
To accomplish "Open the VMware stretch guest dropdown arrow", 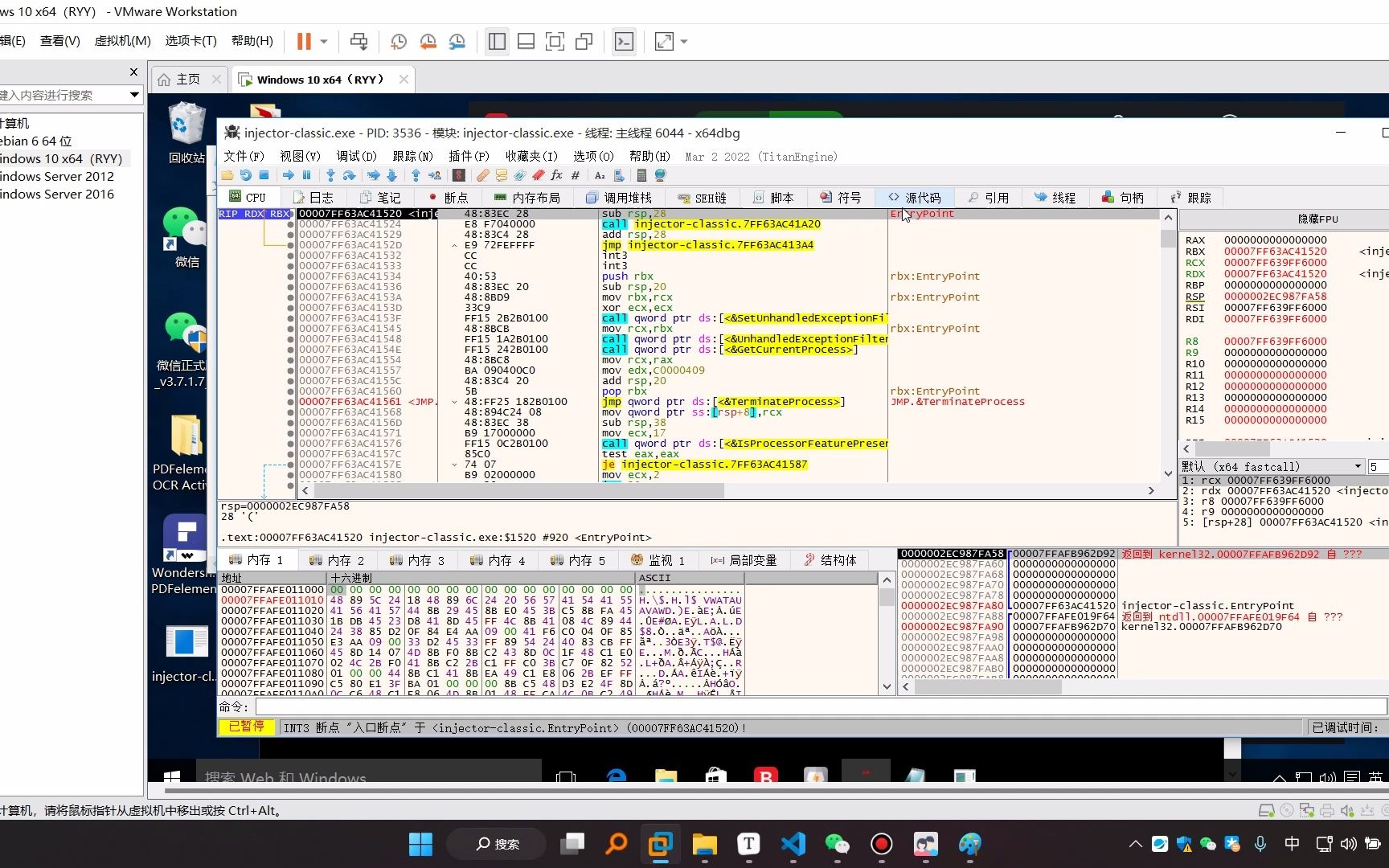I will 684,41.
